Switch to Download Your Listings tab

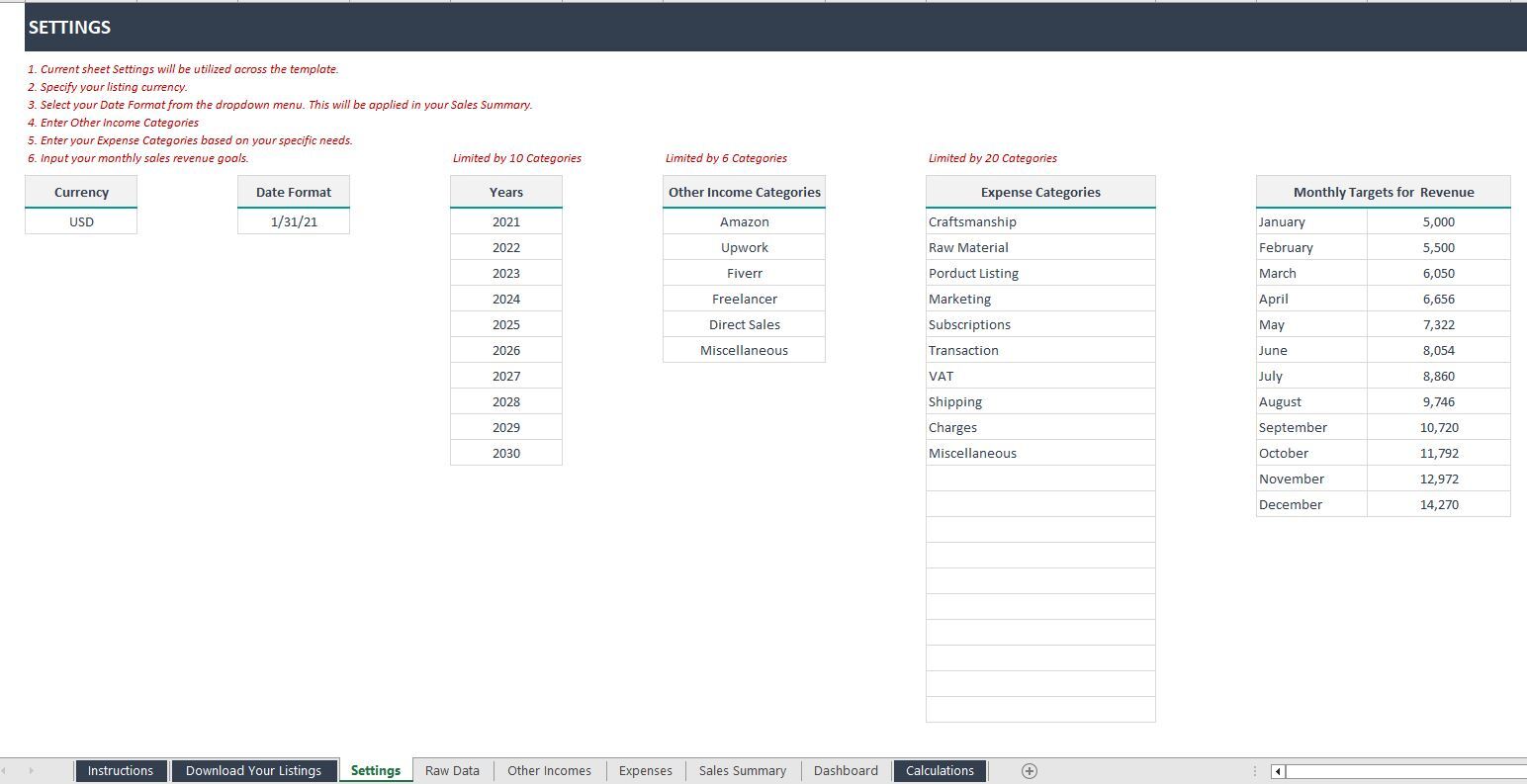click(x=253, y=771)
